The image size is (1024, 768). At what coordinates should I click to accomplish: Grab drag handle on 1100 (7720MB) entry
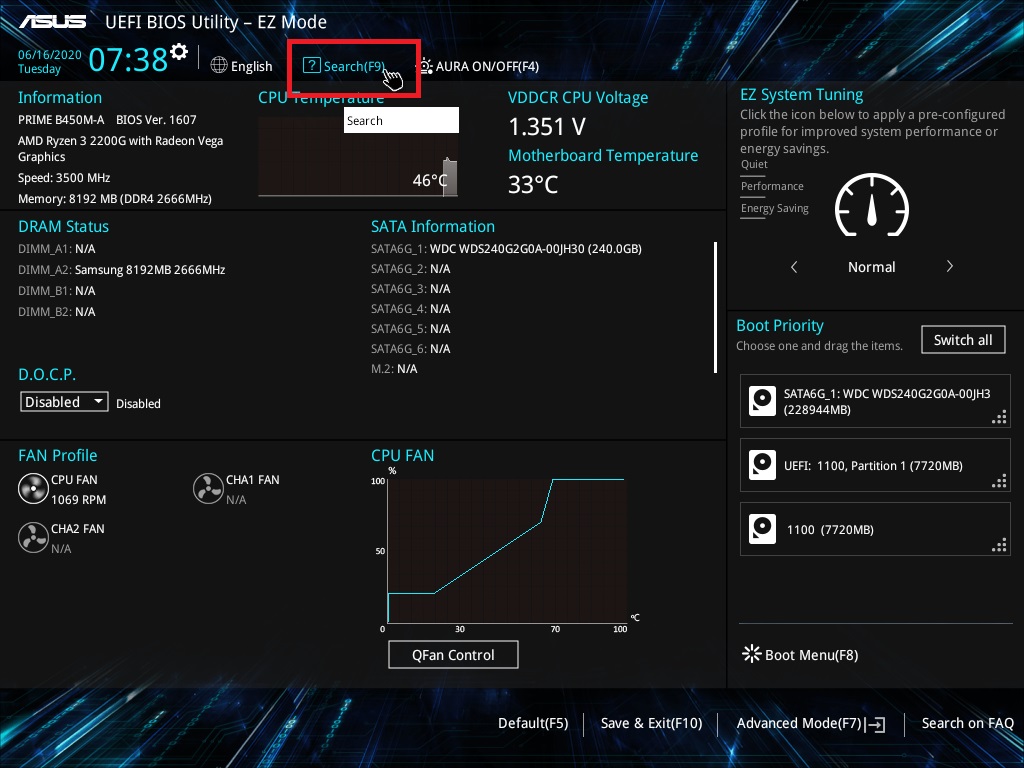pos(999,545)
